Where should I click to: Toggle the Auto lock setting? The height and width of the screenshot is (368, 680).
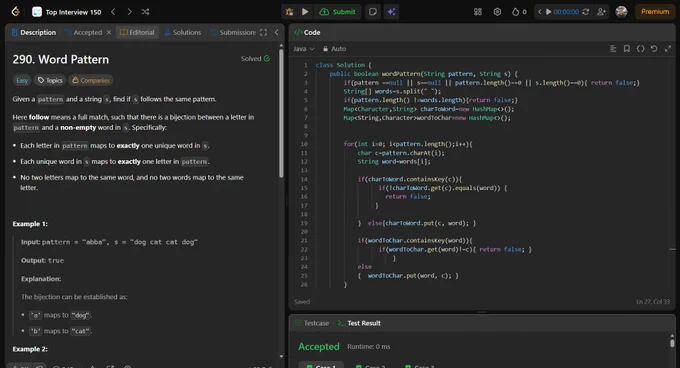click(334, 49)
